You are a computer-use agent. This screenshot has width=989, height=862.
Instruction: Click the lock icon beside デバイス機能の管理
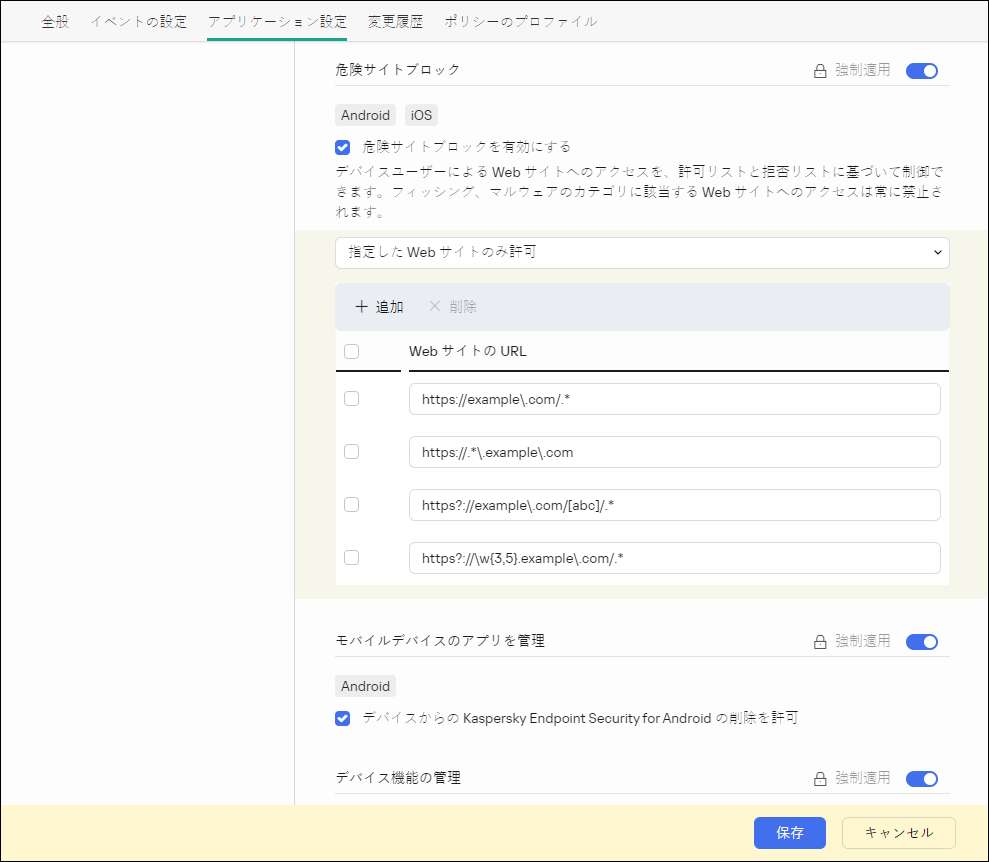pos(820,779)
